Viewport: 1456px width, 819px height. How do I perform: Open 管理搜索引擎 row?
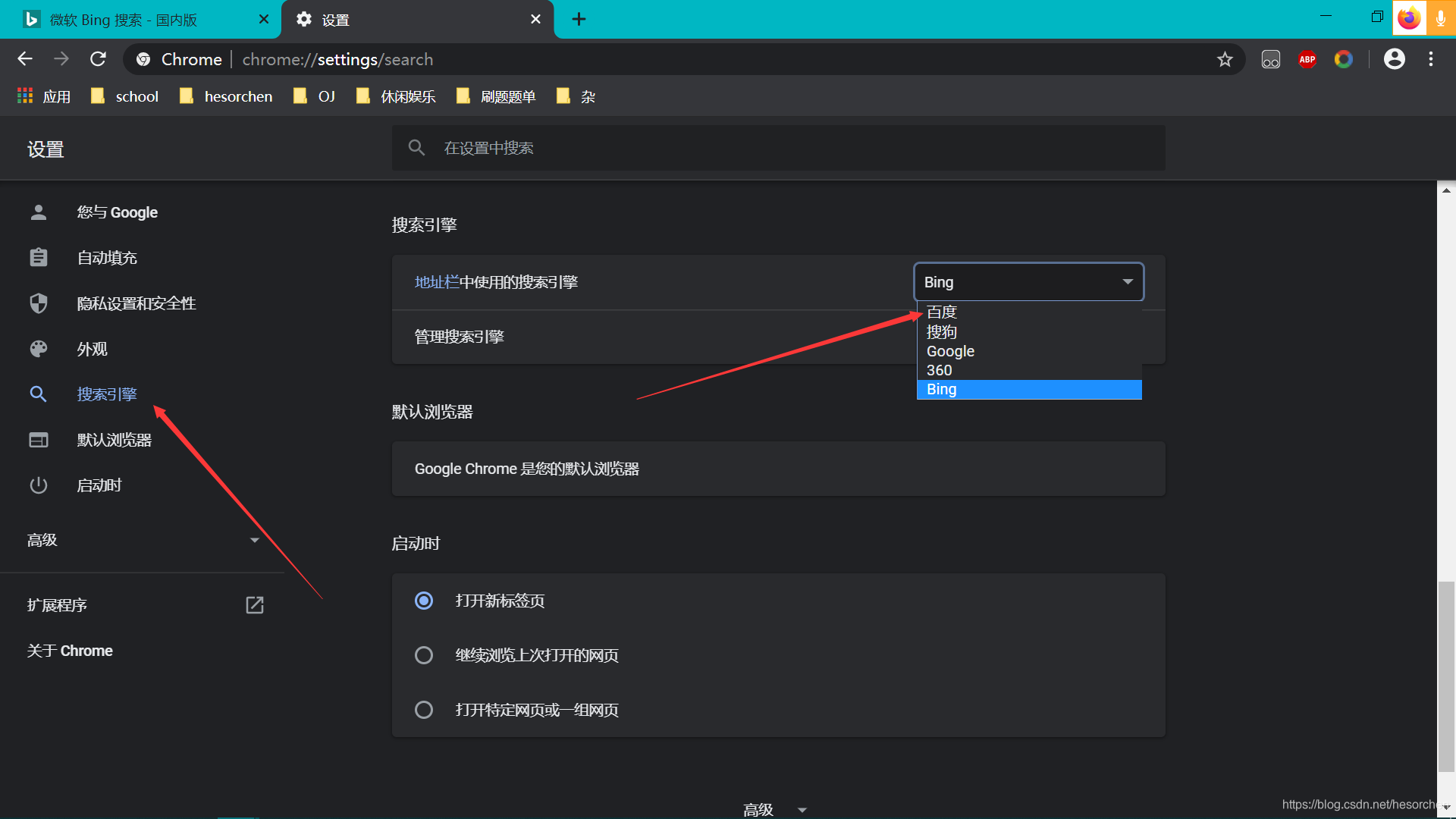[x=778, y=337]
